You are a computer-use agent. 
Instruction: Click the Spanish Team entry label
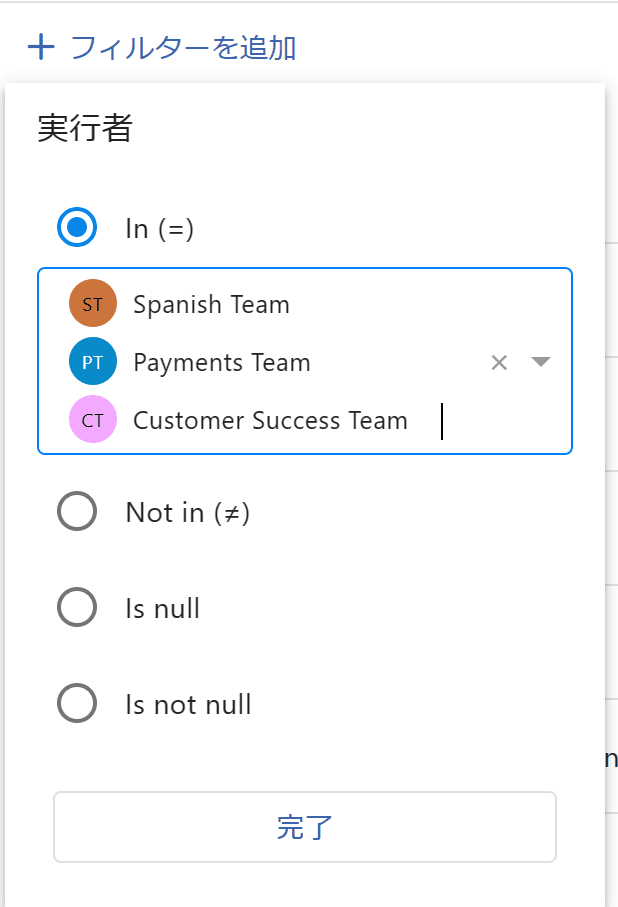211,305
